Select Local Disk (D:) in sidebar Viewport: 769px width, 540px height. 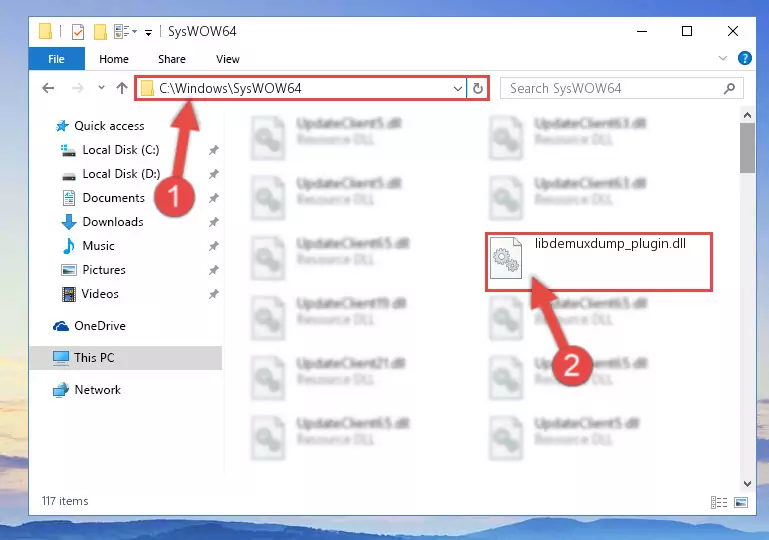(x=121, y=174)
